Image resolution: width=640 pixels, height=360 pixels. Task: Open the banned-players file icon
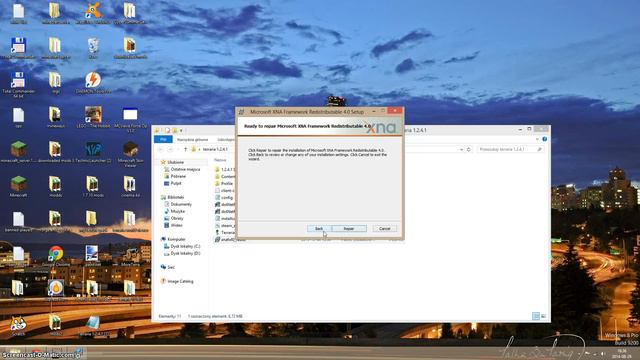tap(18, 222)
